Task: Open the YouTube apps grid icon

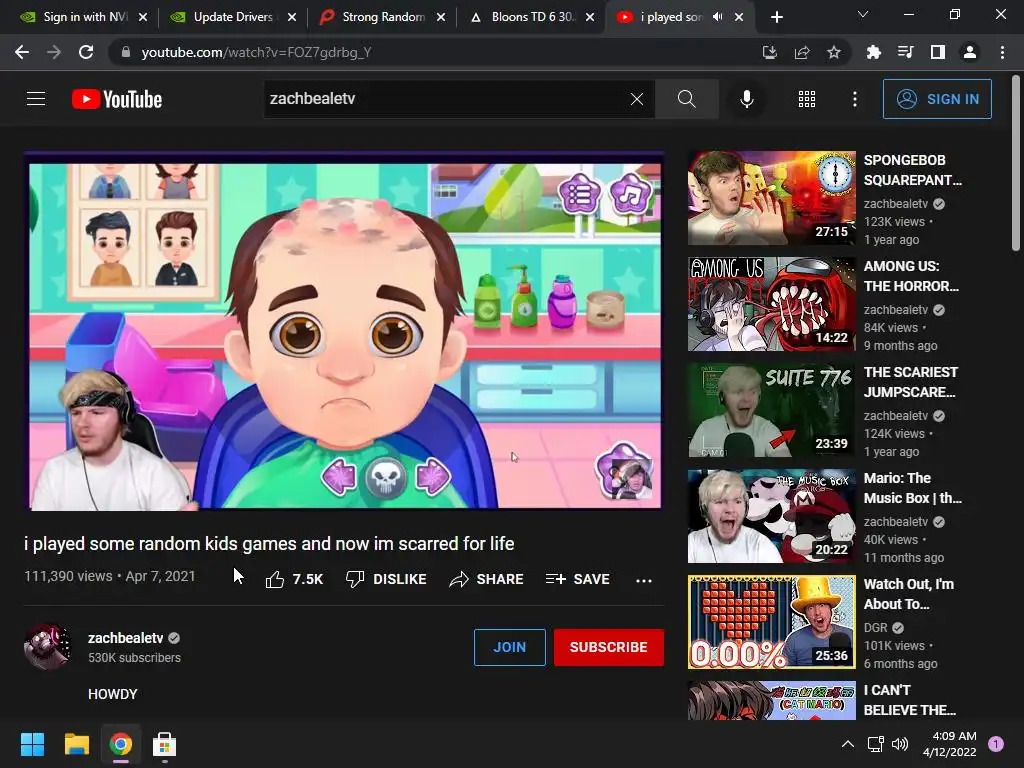Action: (807, 99)
